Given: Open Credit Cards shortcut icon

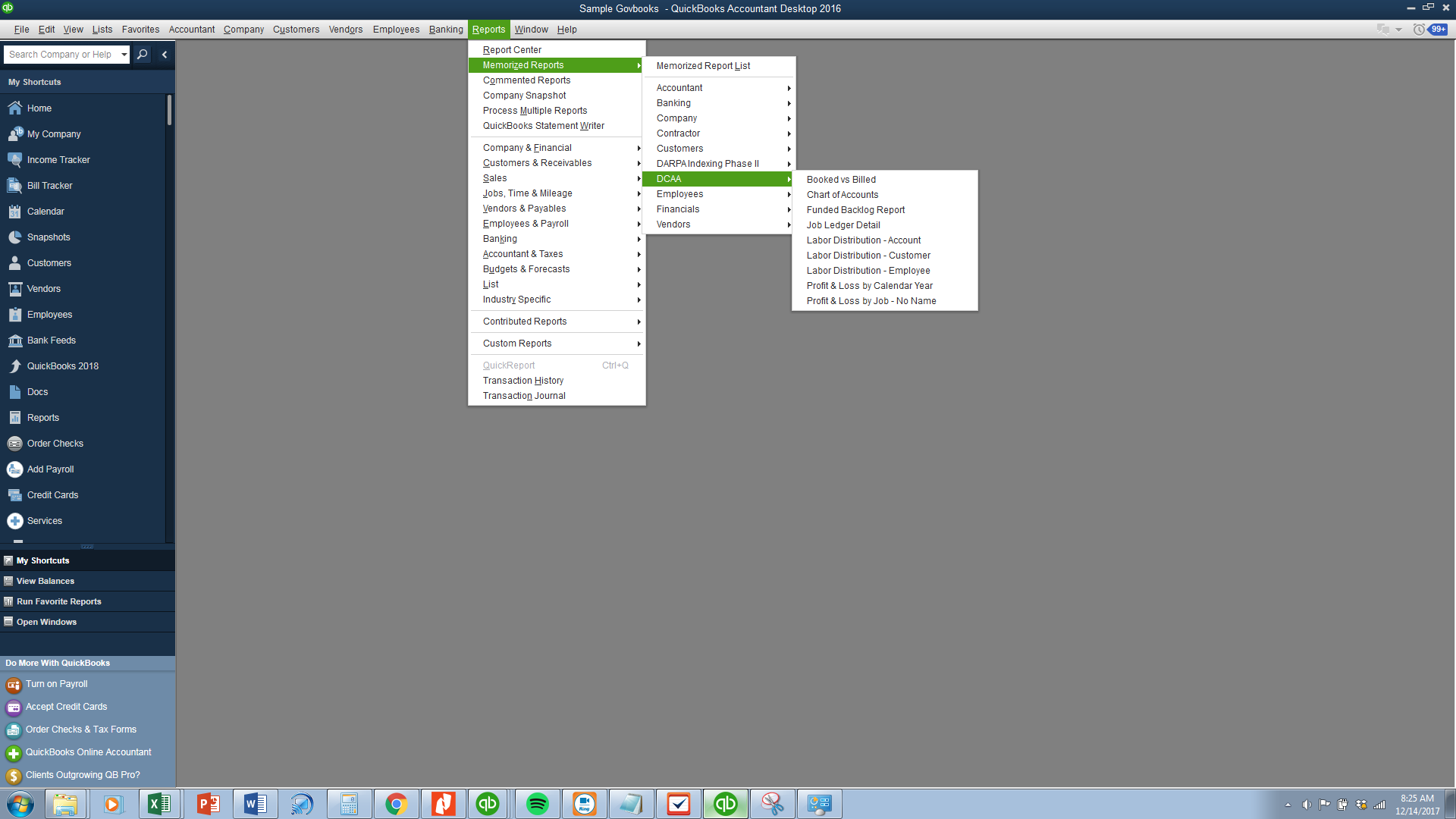Looking at the screenshot, I should [14, 495].
